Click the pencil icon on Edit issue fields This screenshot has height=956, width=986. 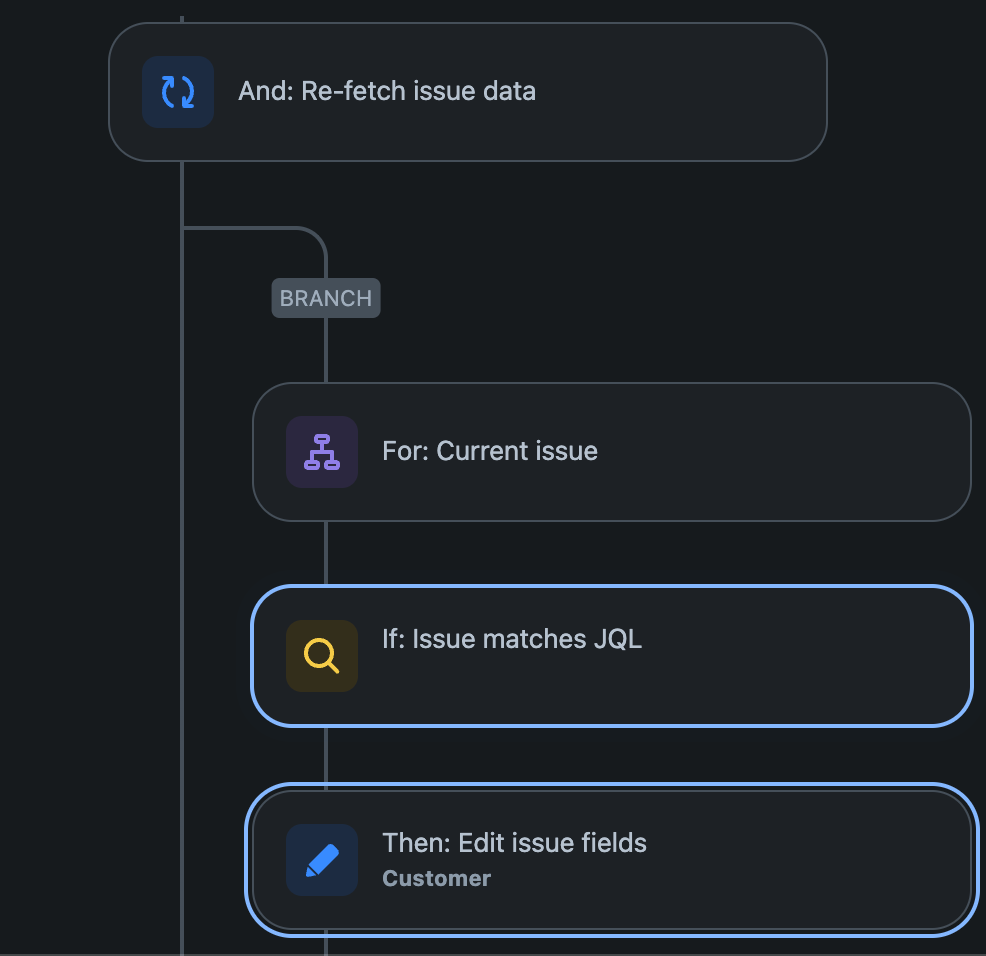pyautogui.click(x=322, y=860)
